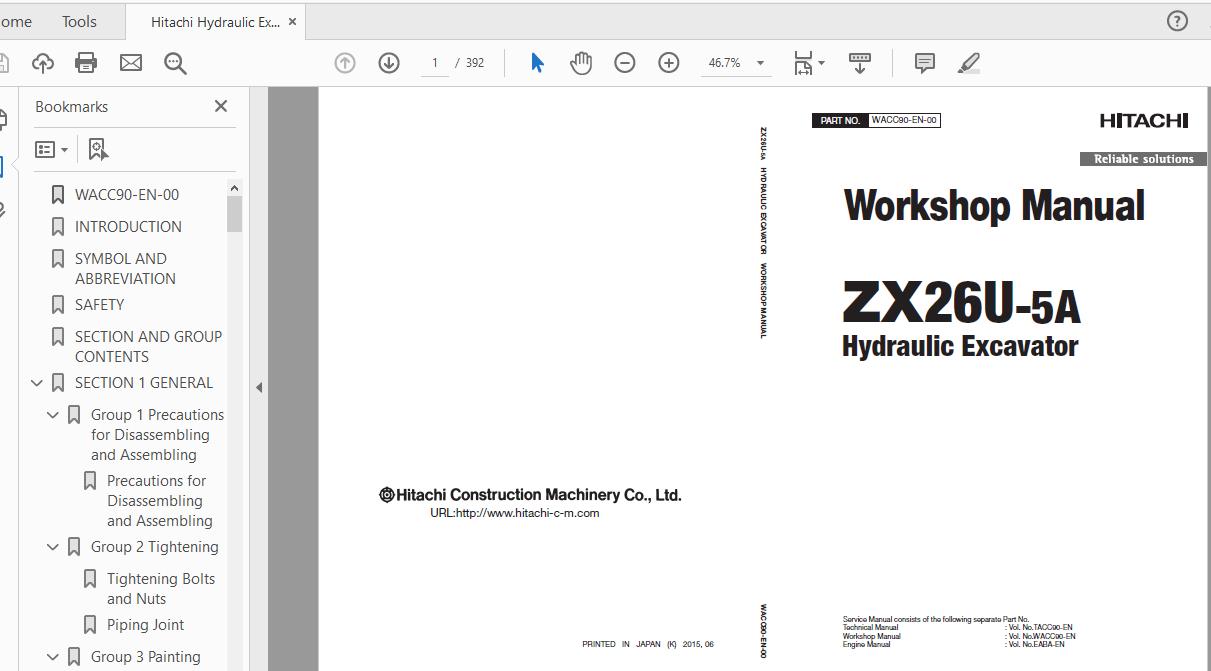Click the PRINTED IN JAPAN footer text
The height and width of the screenshot is (671, 1211).
648,644
